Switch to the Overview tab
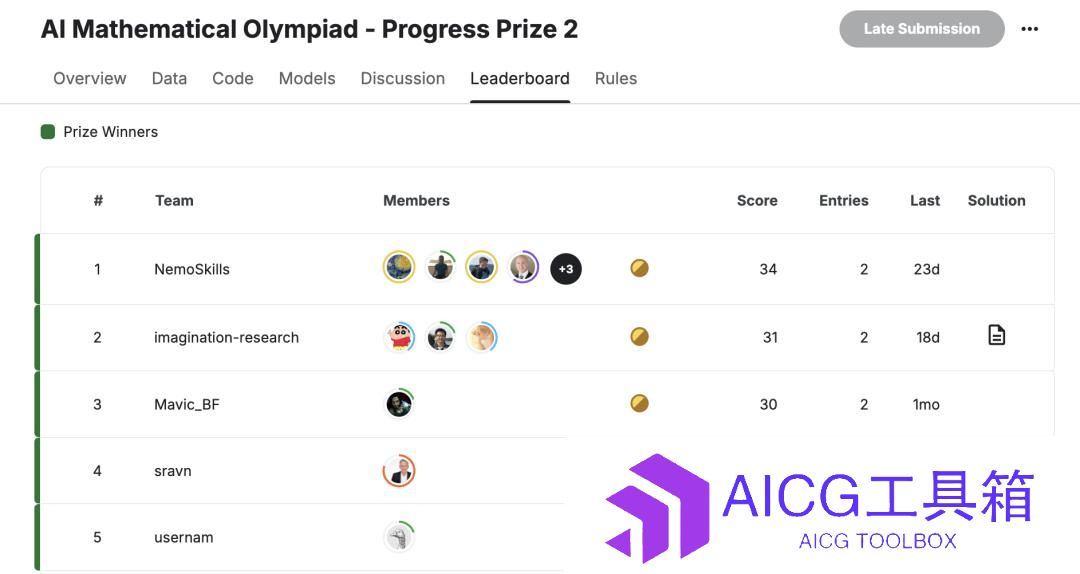The width and height of the screenshot is (1080, 574). pyautogui.click(x=90, y=79)
